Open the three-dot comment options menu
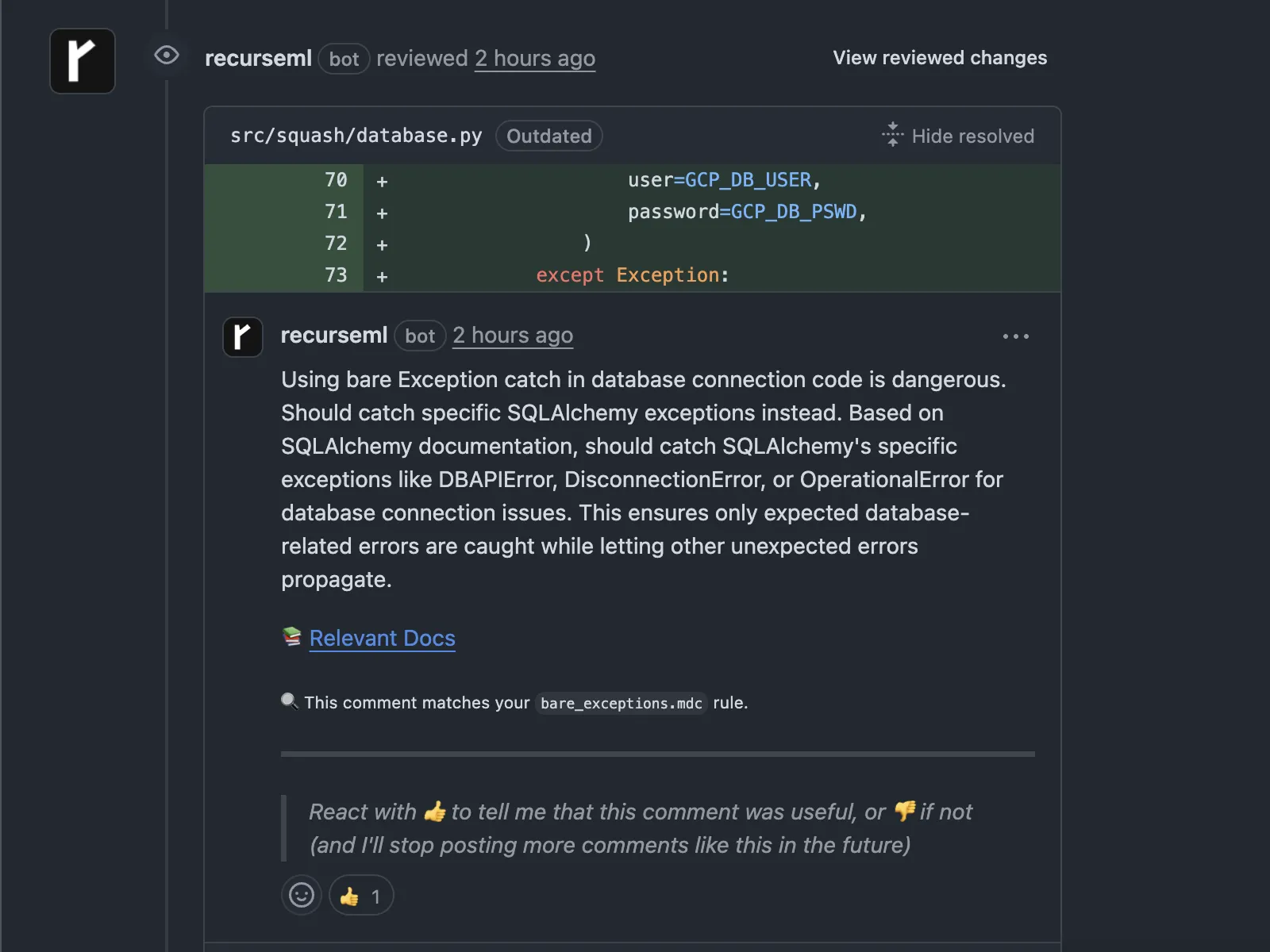 coord(1015,336)
